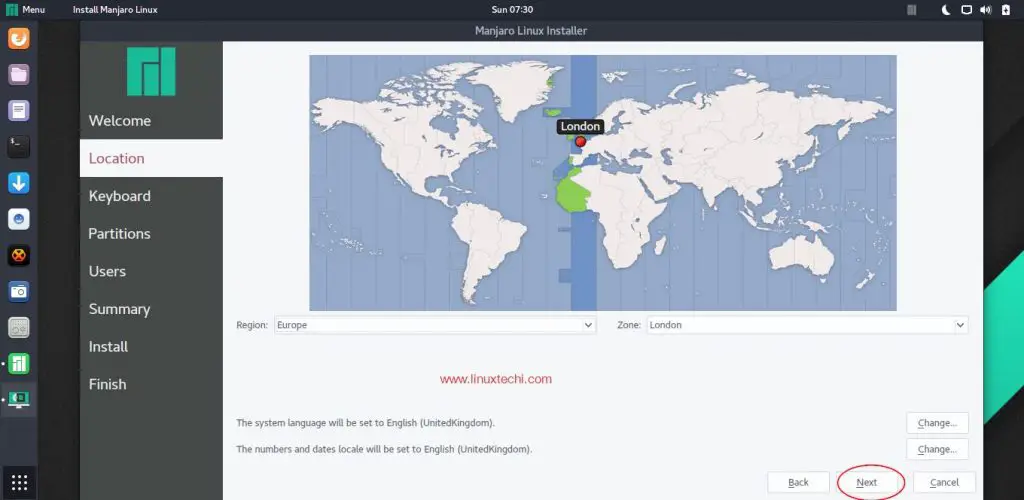Open the network status tray icon
This screenshot has width=1024, height=500.
(x=966, y=10)
